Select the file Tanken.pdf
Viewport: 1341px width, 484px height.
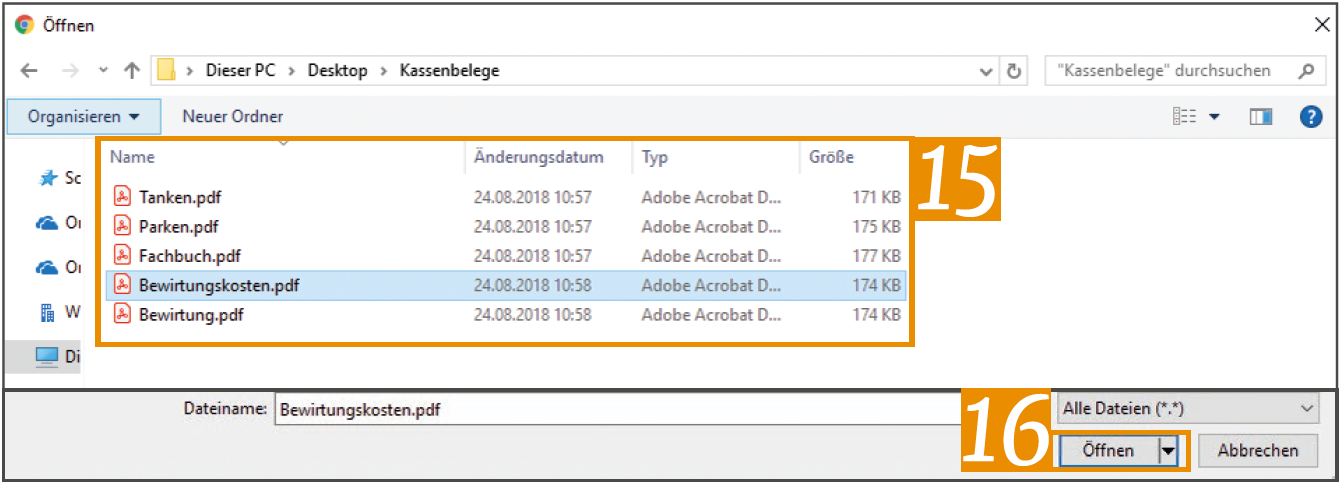coord(506,197)
